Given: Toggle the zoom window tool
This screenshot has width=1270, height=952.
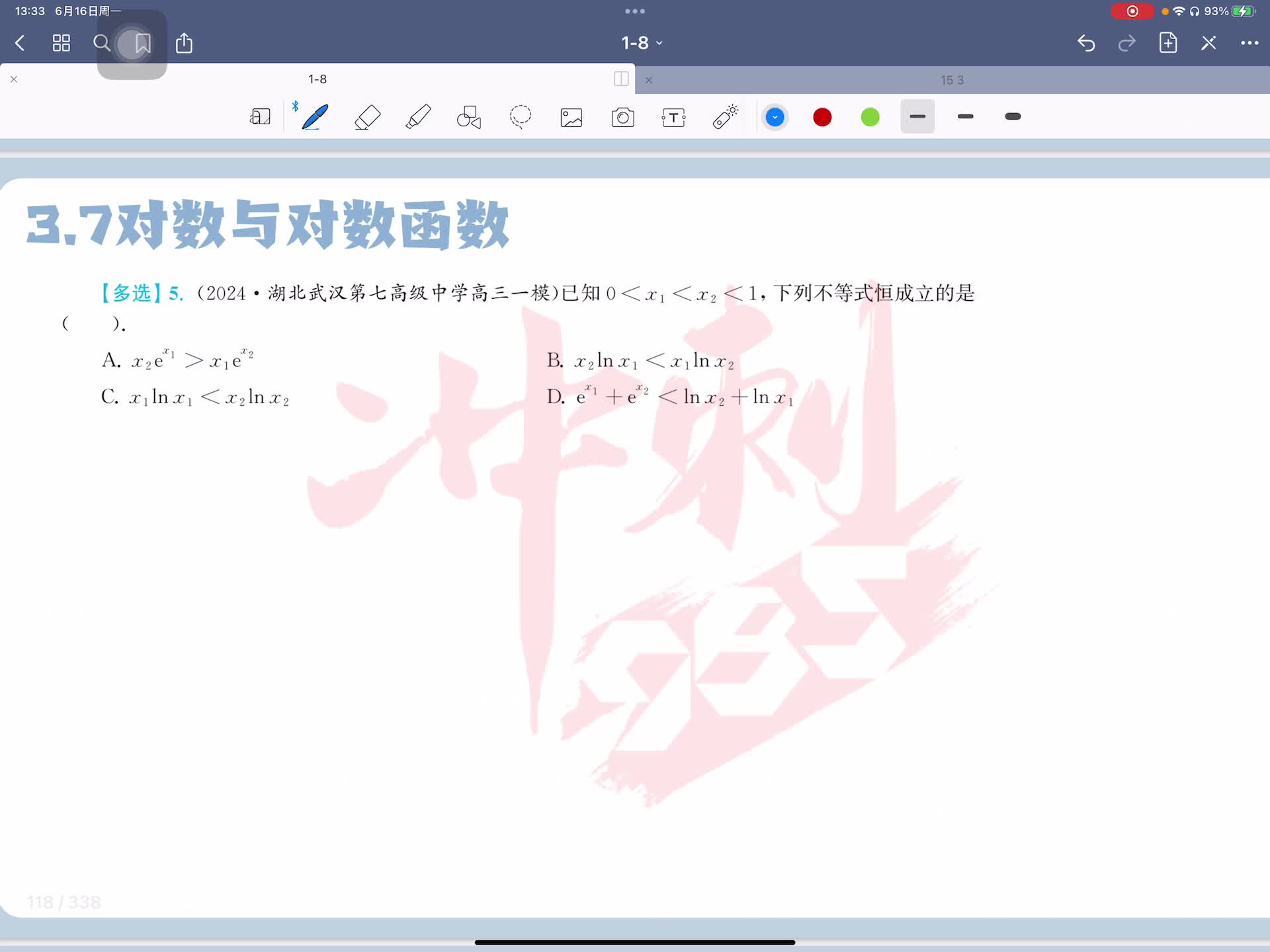Looking at the screenshot, I should tap(260, 117).
